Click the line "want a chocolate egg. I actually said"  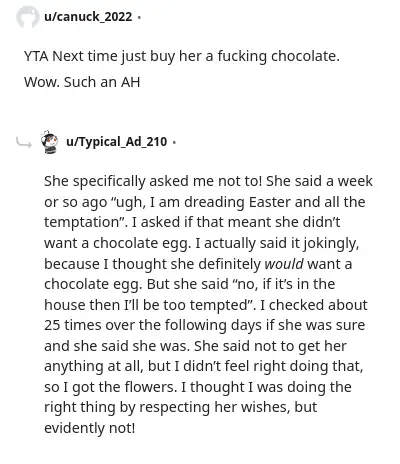pyautogui.click(x=202, y=243)
